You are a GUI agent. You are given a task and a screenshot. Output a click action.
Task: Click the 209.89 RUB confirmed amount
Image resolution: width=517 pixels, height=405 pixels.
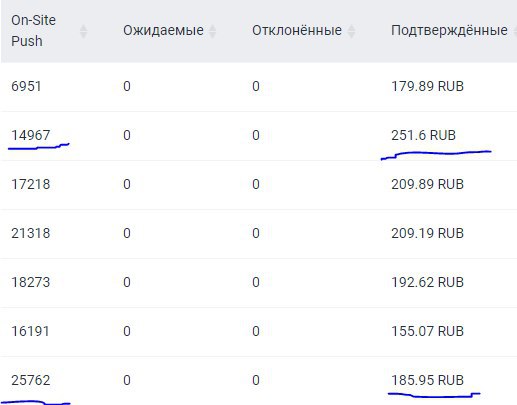click(x=427, y=184)
